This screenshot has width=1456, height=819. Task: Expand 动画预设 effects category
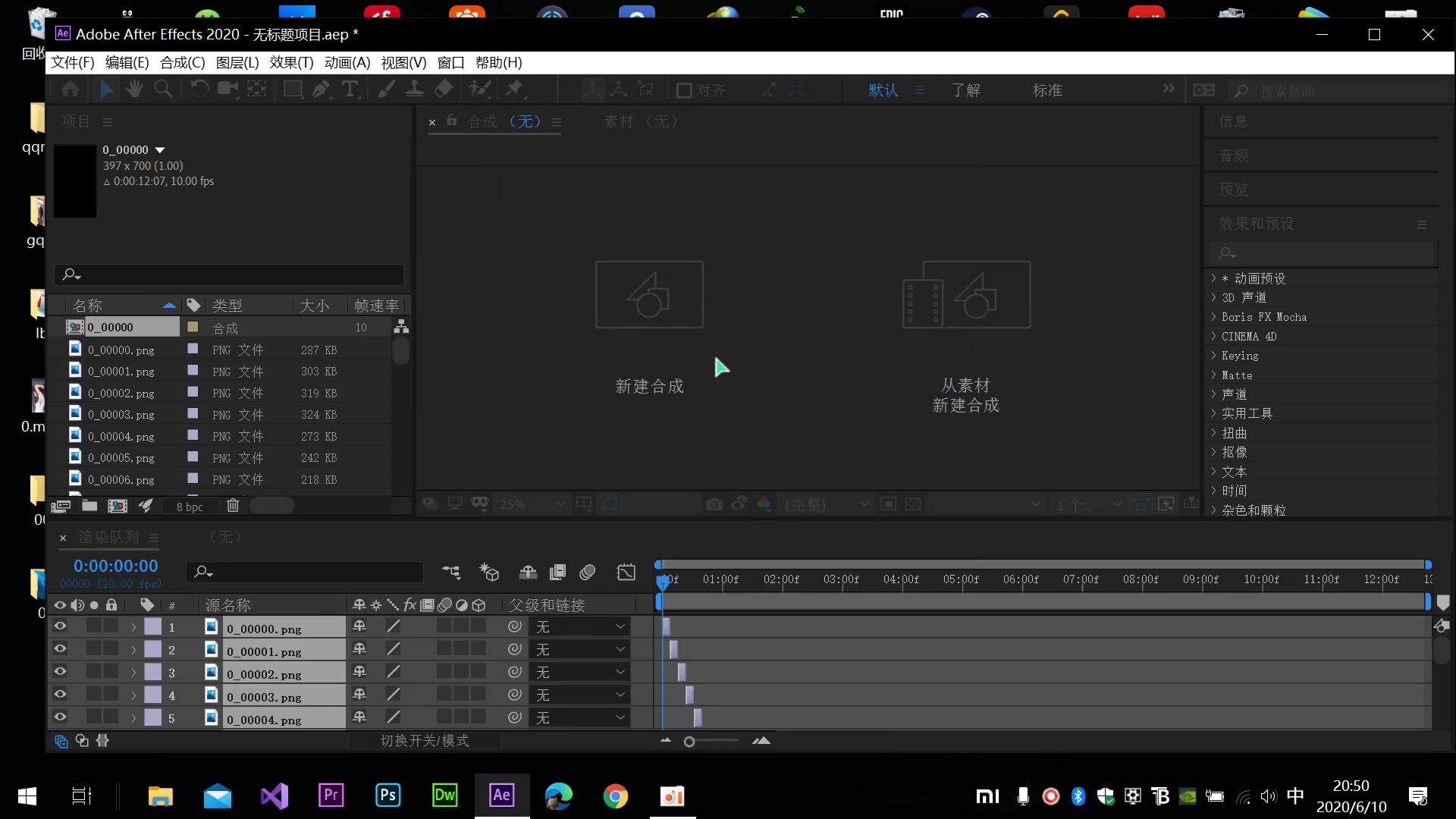click(x=1213, y=278)
